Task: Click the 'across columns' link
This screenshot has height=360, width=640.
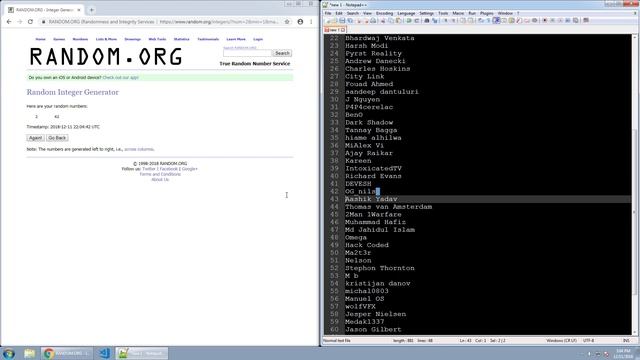Action: pyautogui.click(x=139, y=149)
